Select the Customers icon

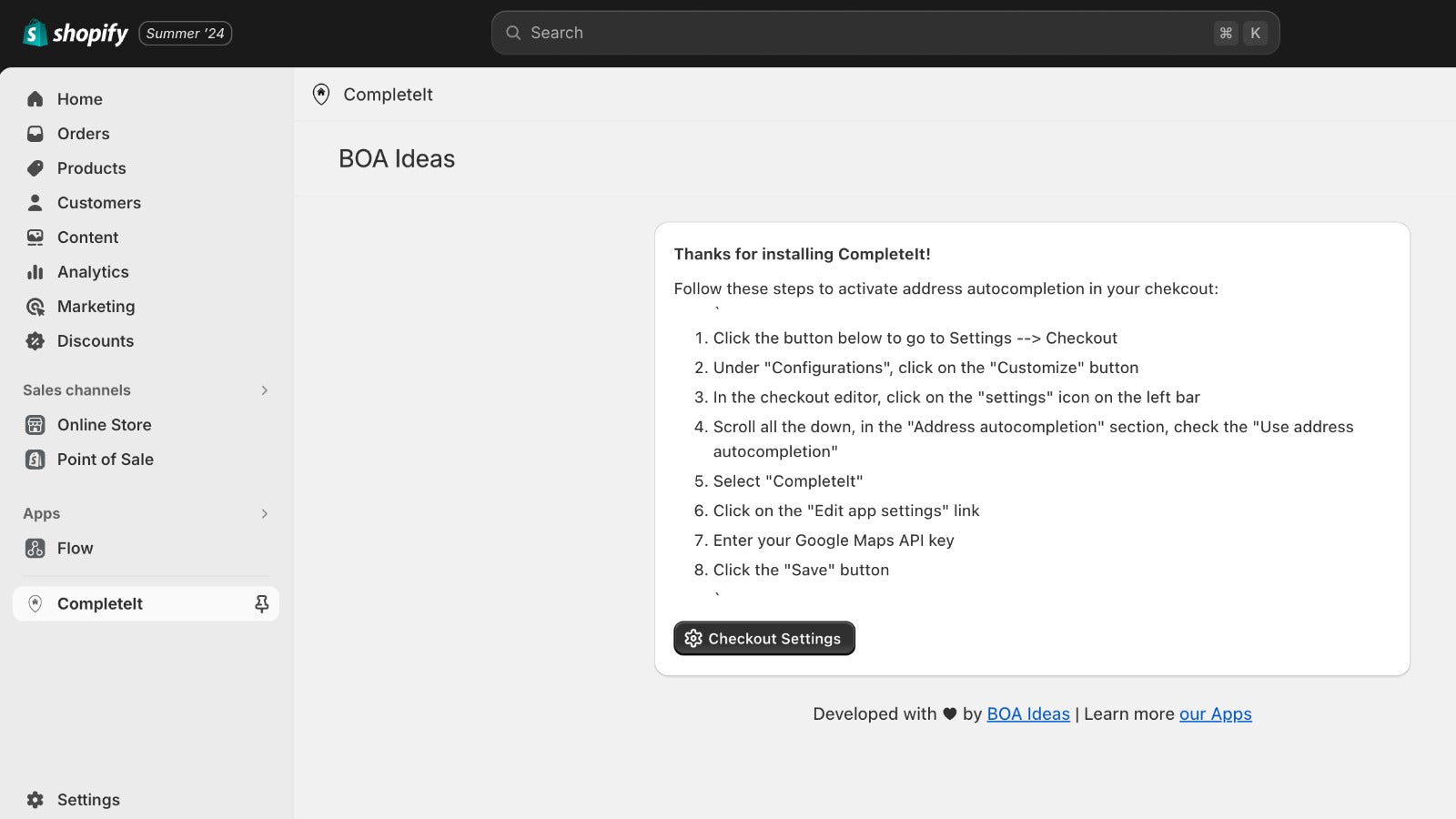click(35, 203)
